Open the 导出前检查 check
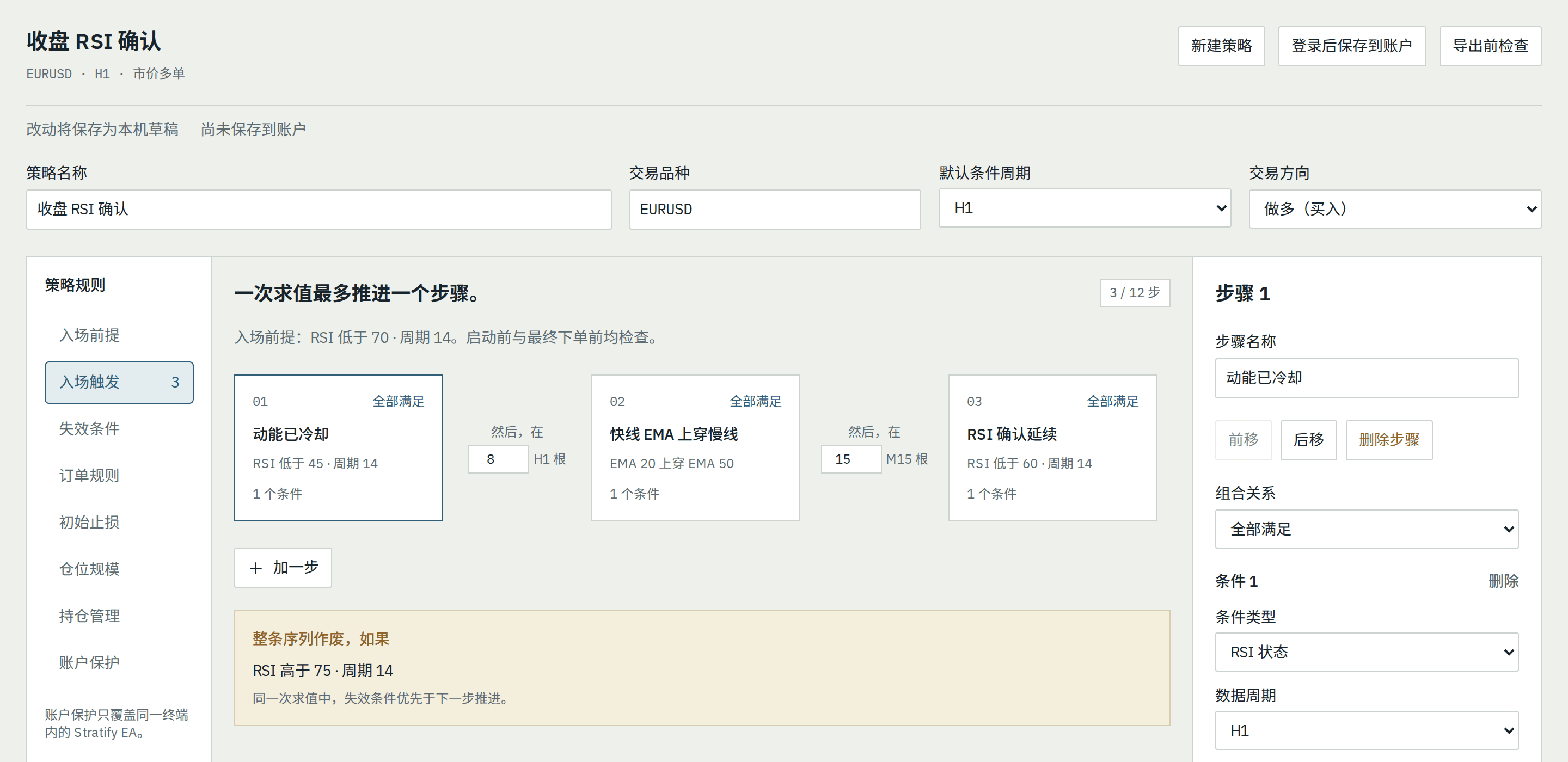 pos(1490,46)
